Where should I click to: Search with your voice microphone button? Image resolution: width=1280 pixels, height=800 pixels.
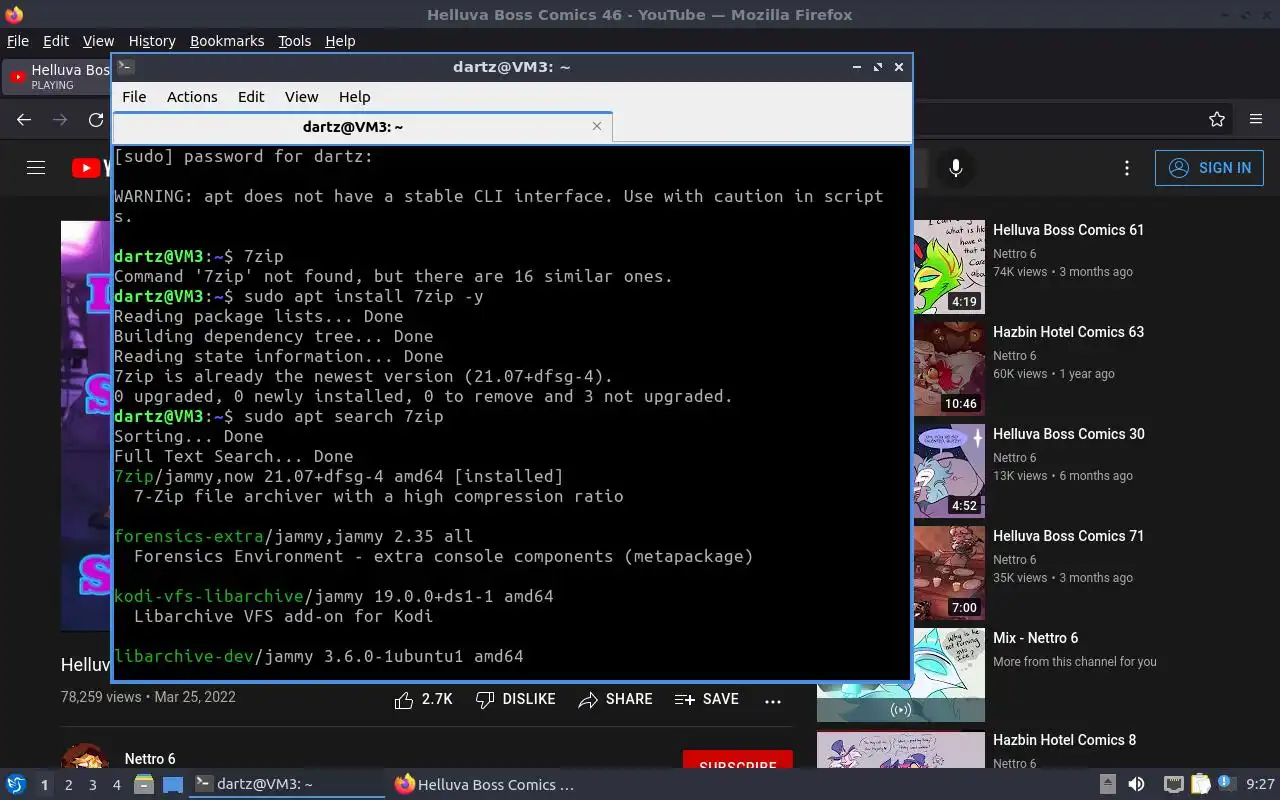tap(956, 168)
